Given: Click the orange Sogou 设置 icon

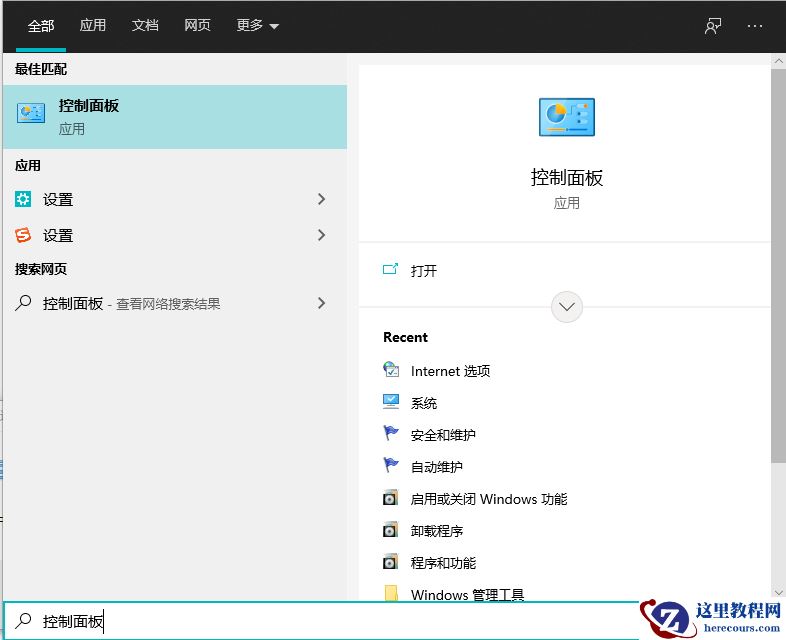Looking at the screenshot, I should (x=23, y=235).
